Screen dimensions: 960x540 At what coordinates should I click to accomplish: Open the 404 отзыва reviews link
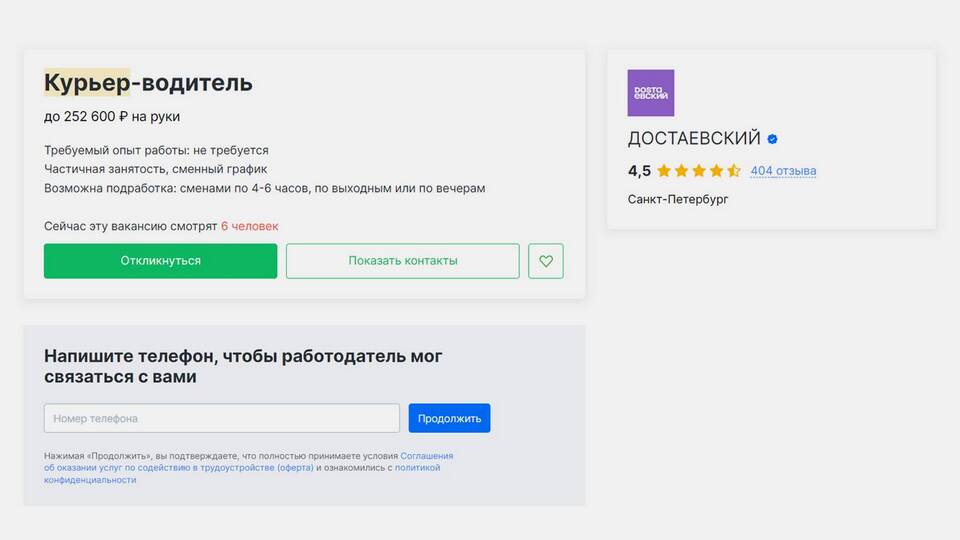coord(783,171)
